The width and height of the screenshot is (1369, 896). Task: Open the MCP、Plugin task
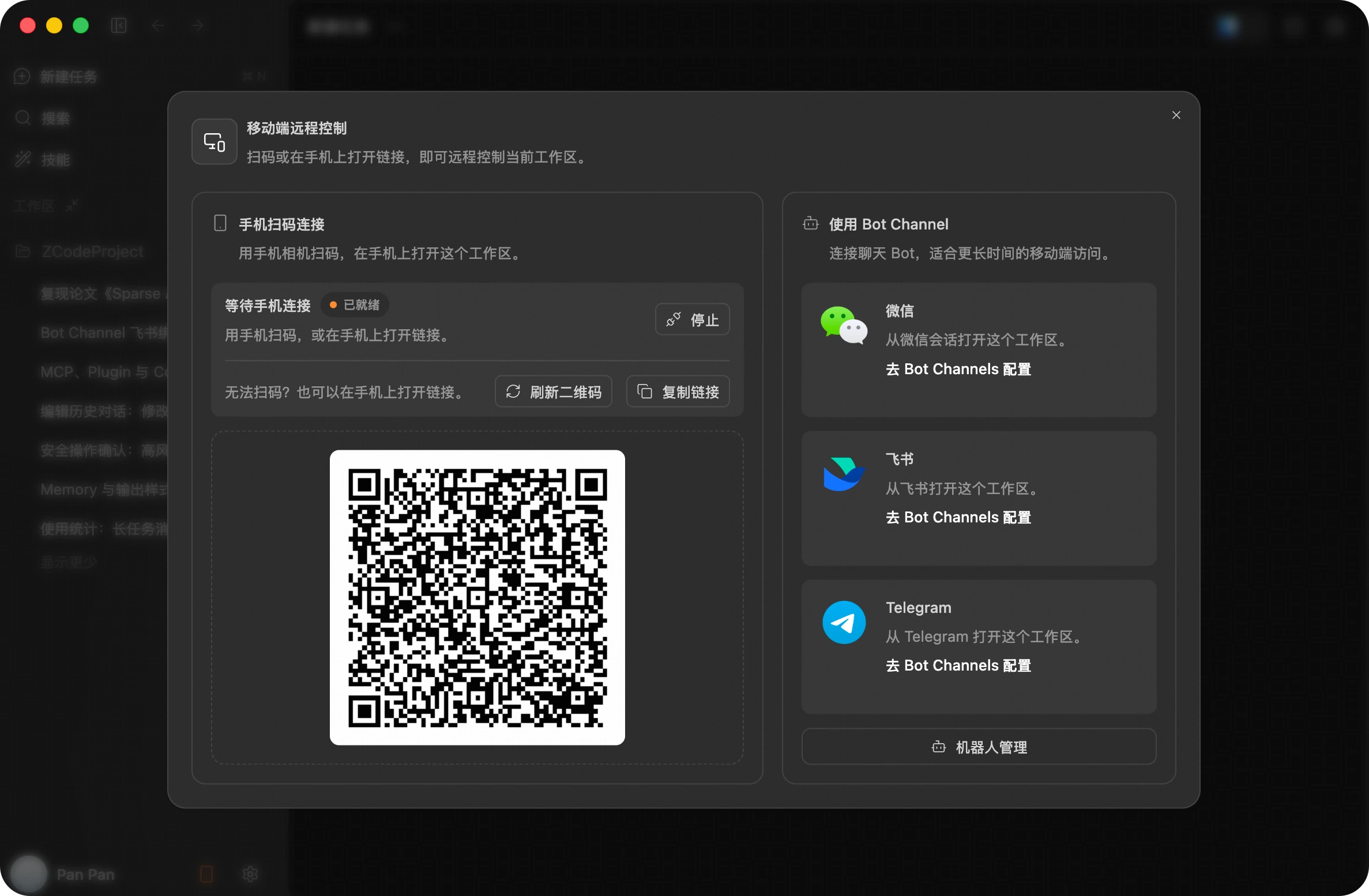tap(104, 372)
